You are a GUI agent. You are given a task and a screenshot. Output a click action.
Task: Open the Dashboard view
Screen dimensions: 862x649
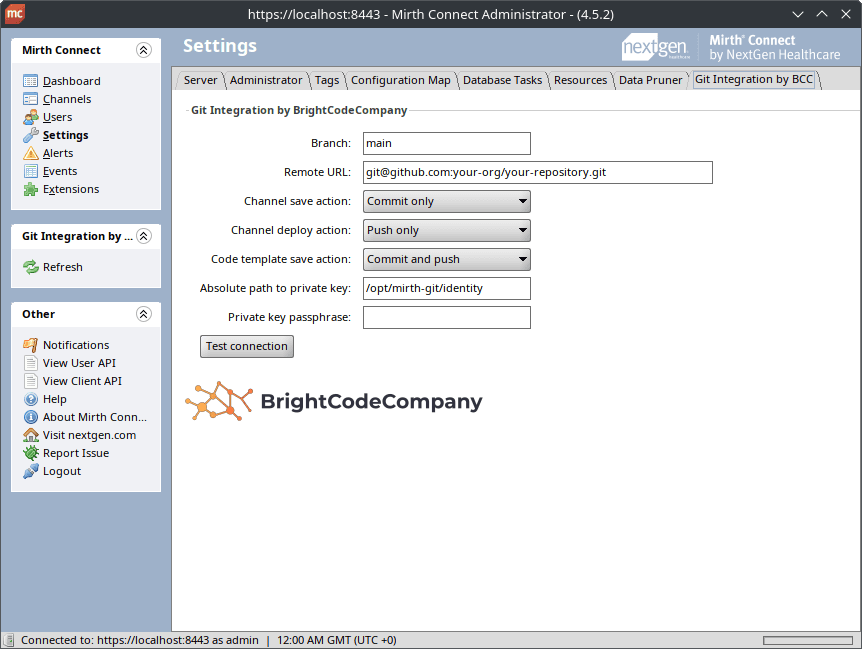(x=70, y=81)
